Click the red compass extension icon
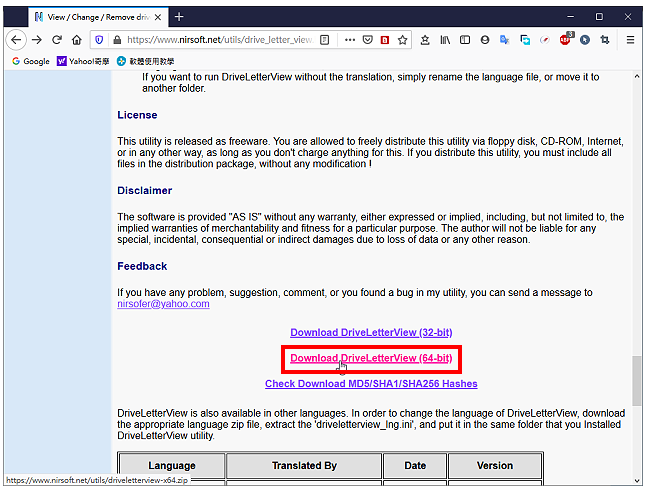 [x=545, y=40]
